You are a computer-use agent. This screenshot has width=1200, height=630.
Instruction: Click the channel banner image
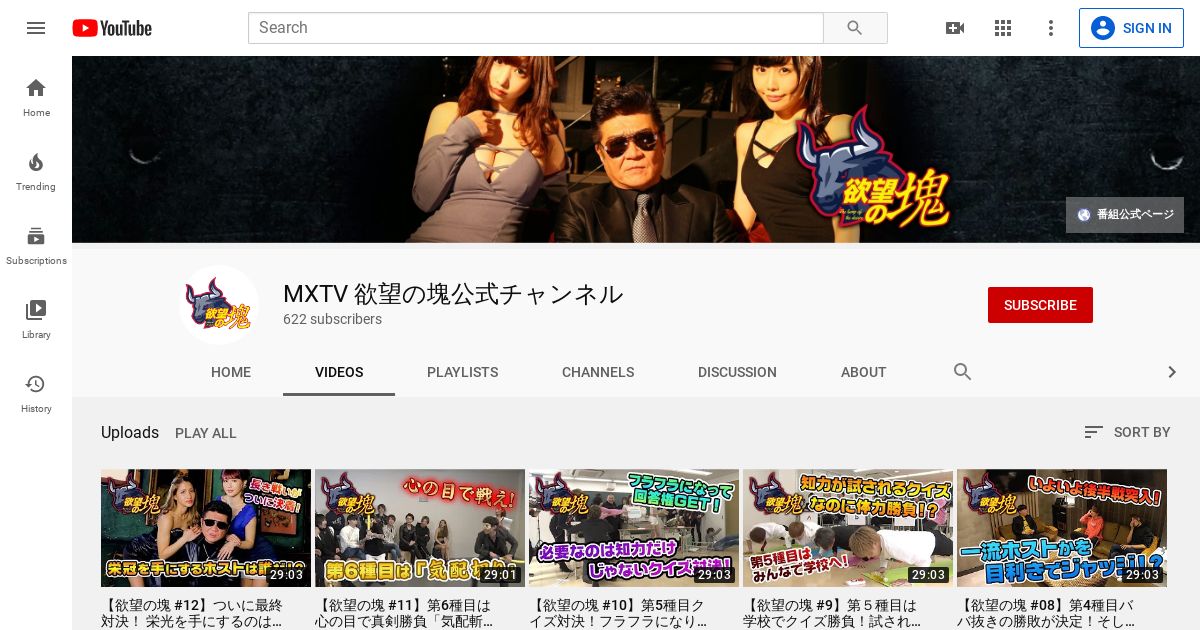(636, 149)
